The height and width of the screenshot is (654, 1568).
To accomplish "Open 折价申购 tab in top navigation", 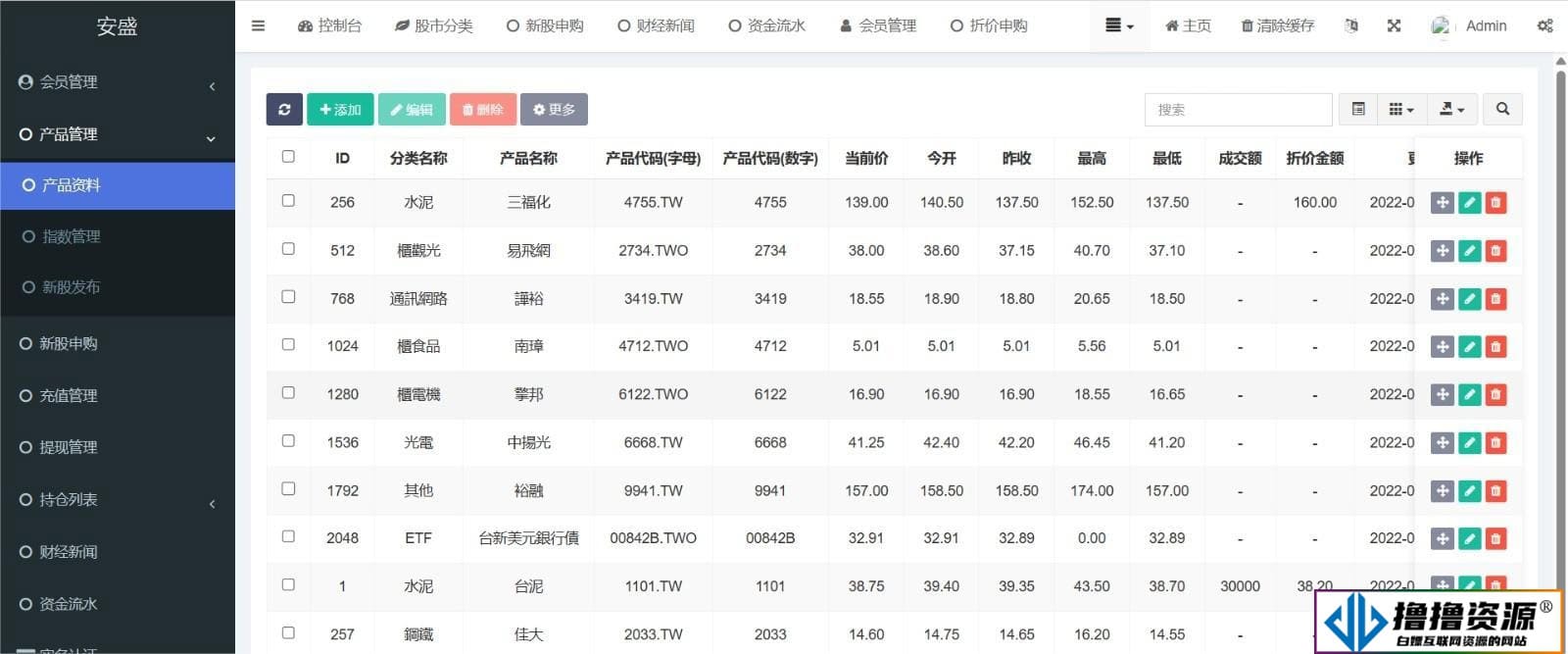I will tap(989, 25).
